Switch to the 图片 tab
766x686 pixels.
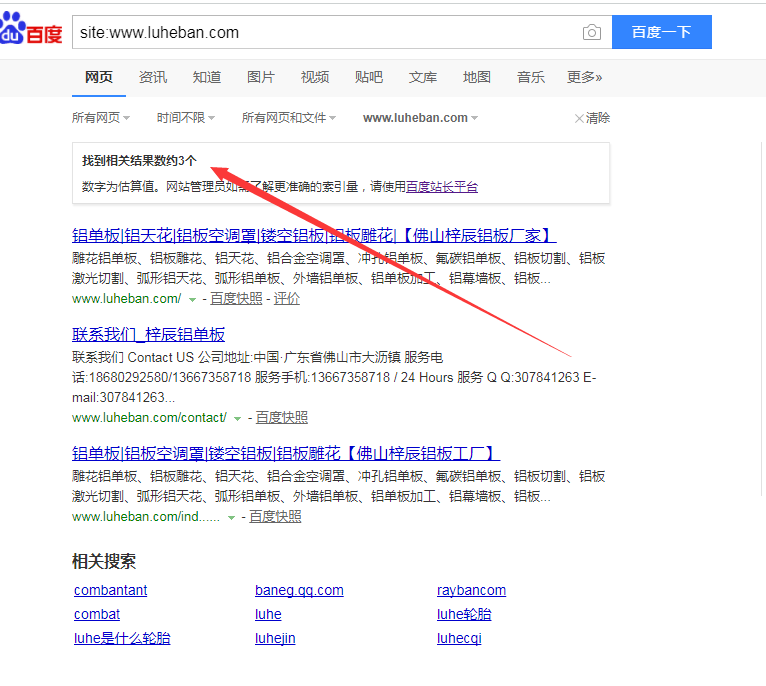point(261,77)
